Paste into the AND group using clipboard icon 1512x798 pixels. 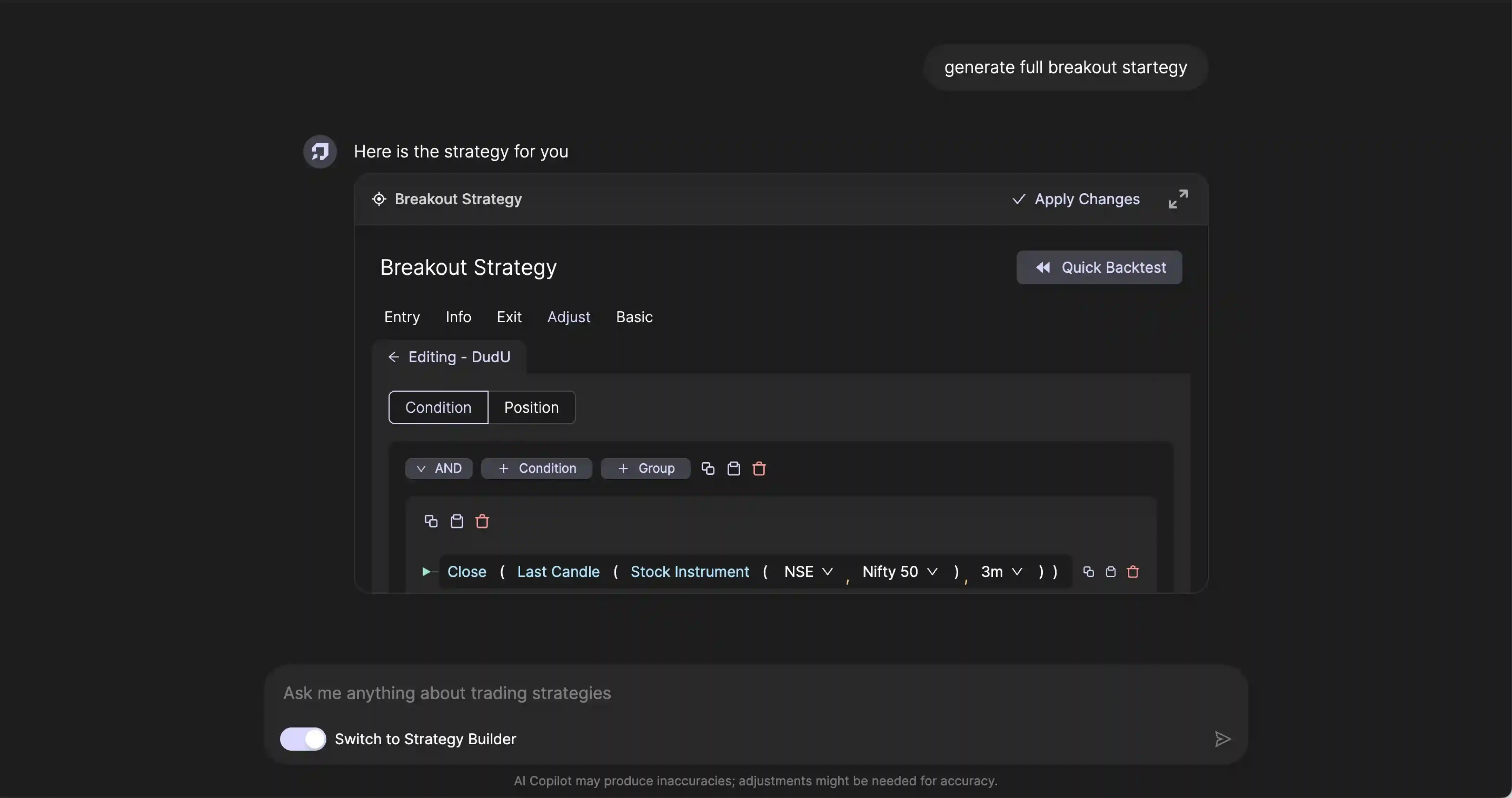[x=734, y=468]
